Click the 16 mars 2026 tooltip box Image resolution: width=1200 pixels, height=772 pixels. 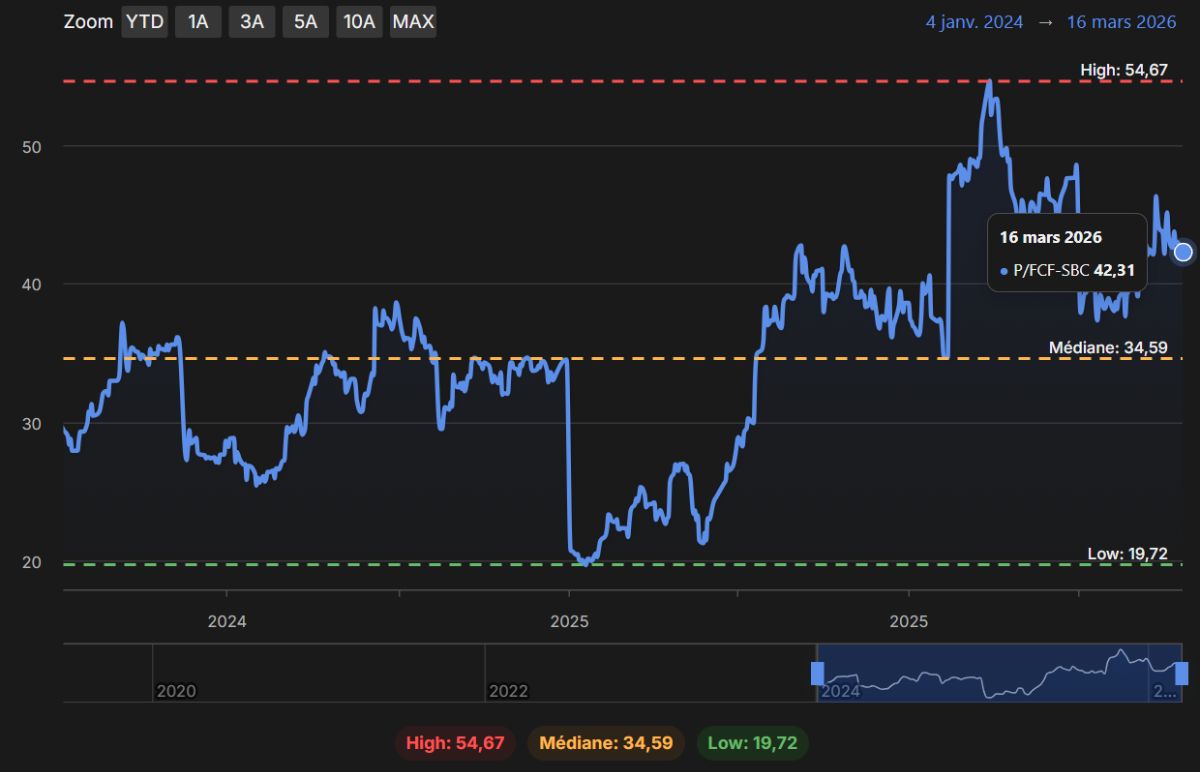(x=1067, y=252)
